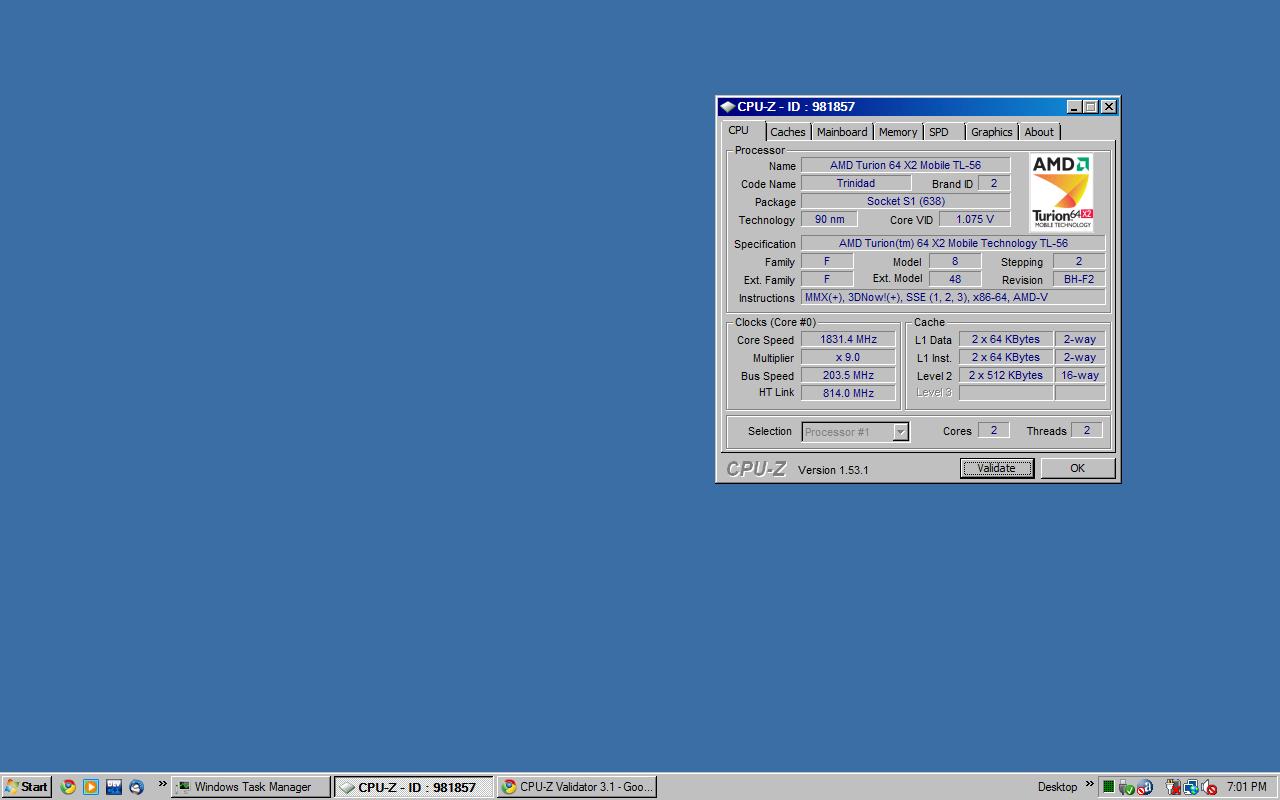Switch to the Graphics tab

click(x=992, y=132)
